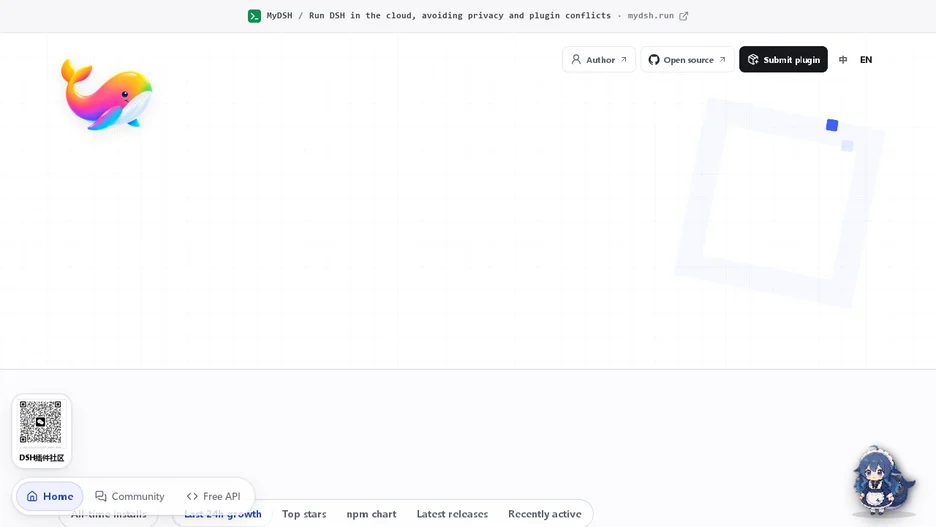Image resolution: width=936 pixels, height=527 pixels.
Task: Click the GitHub icon in Open source button
Action: pos(654,60)
